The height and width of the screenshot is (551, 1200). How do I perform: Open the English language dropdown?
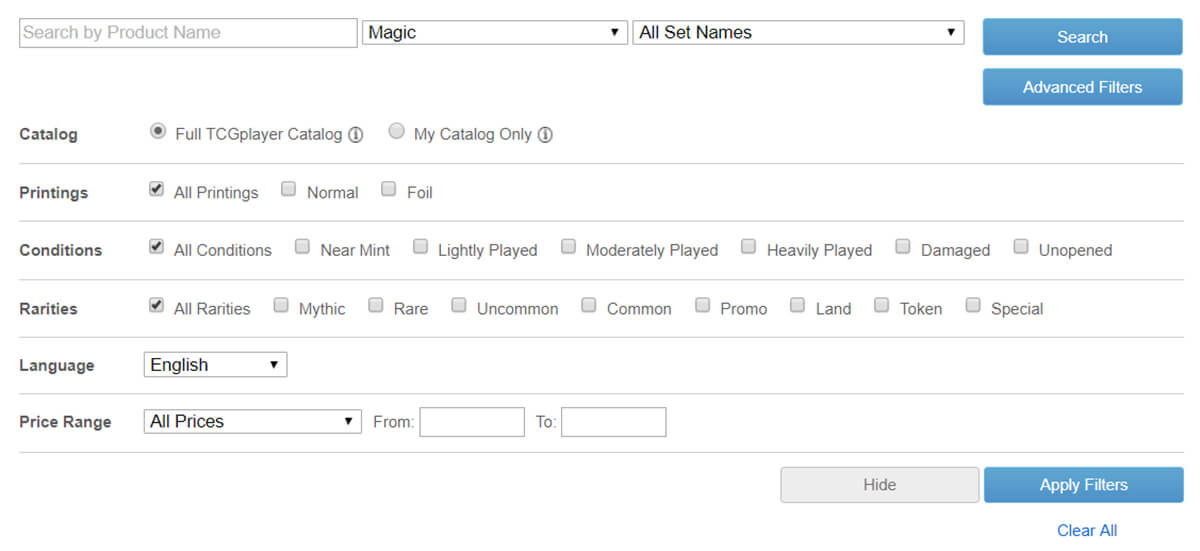pos(215,365)
